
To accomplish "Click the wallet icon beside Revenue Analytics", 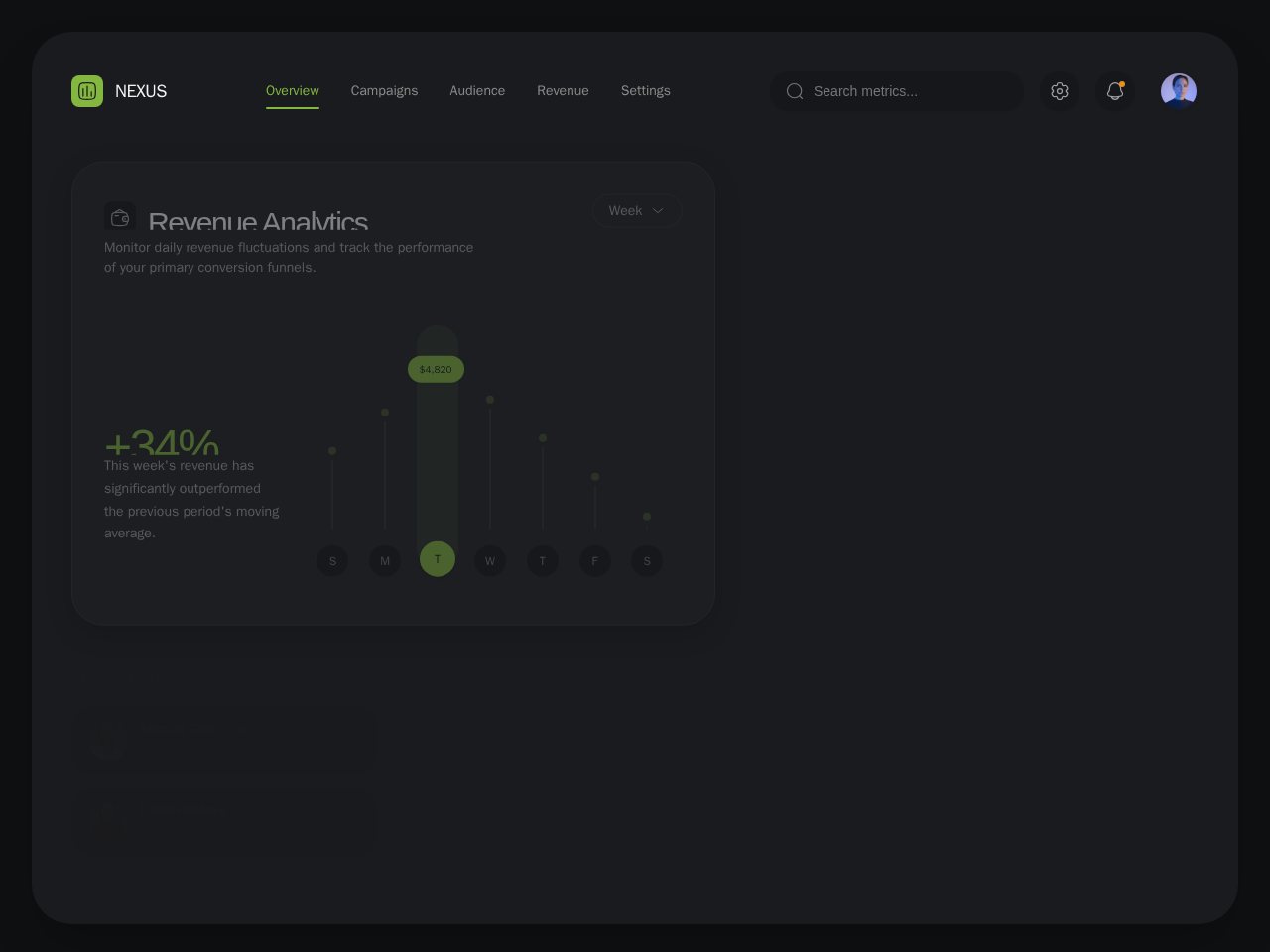I will 120,217.
